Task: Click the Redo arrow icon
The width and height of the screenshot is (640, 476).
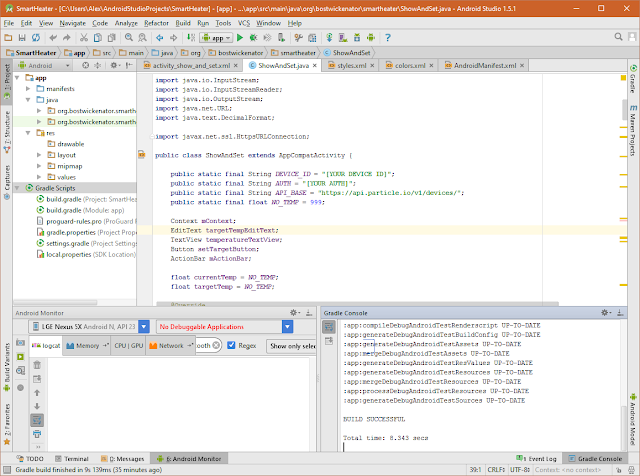Action: click(x=67, y=38)
